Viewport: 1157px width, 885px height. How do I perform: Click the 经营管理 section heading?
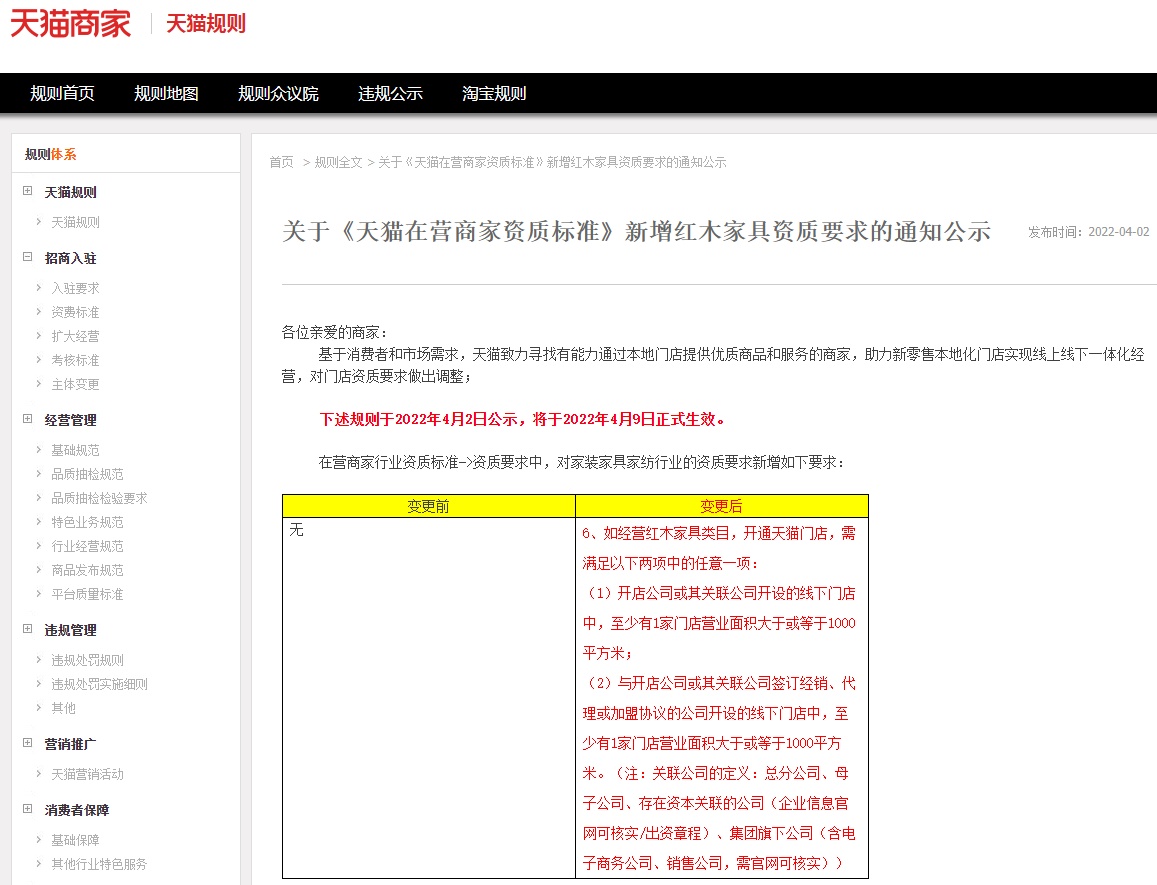click(x=70, y=420)
